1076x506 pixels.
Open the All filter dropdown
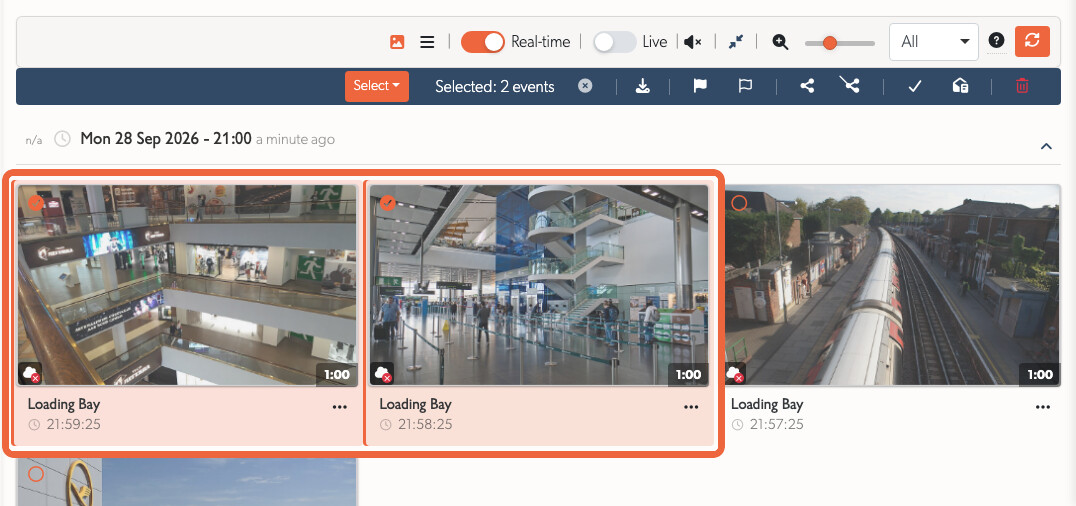(x=934, y=42)
